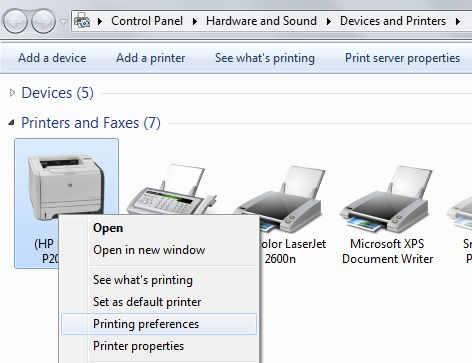Open the recent pages dropdown arrow
472x363 pixels.
63,22
